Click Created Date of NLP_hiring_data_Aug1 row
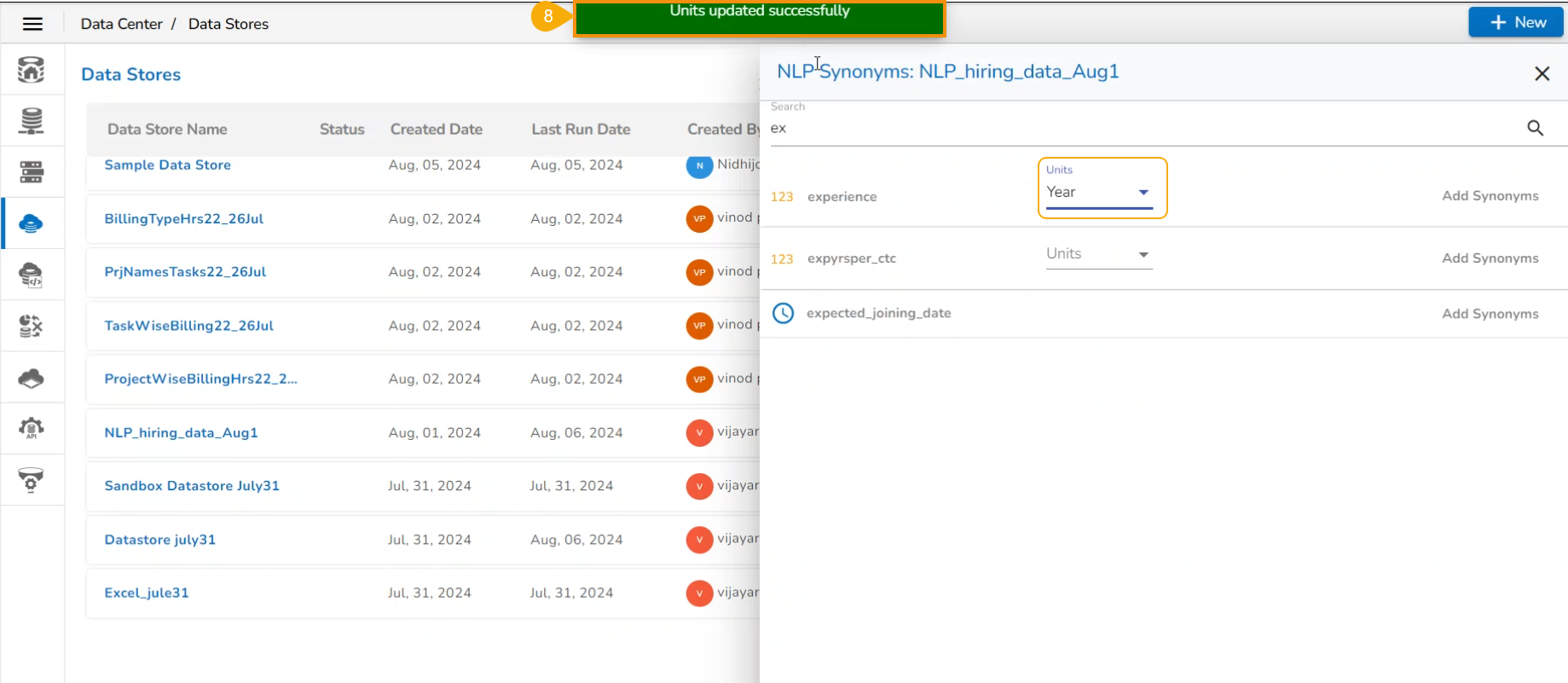This screenshot has width=1568, height=683. [434, 433]
